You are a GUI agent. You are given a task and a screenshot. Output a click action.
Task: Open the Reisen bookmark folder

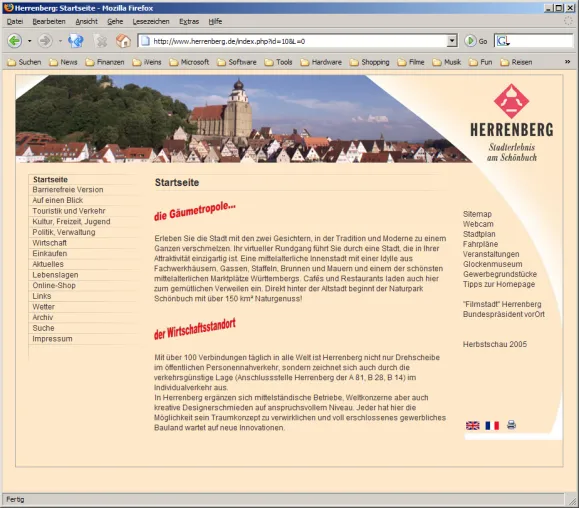tap(516, 62)
